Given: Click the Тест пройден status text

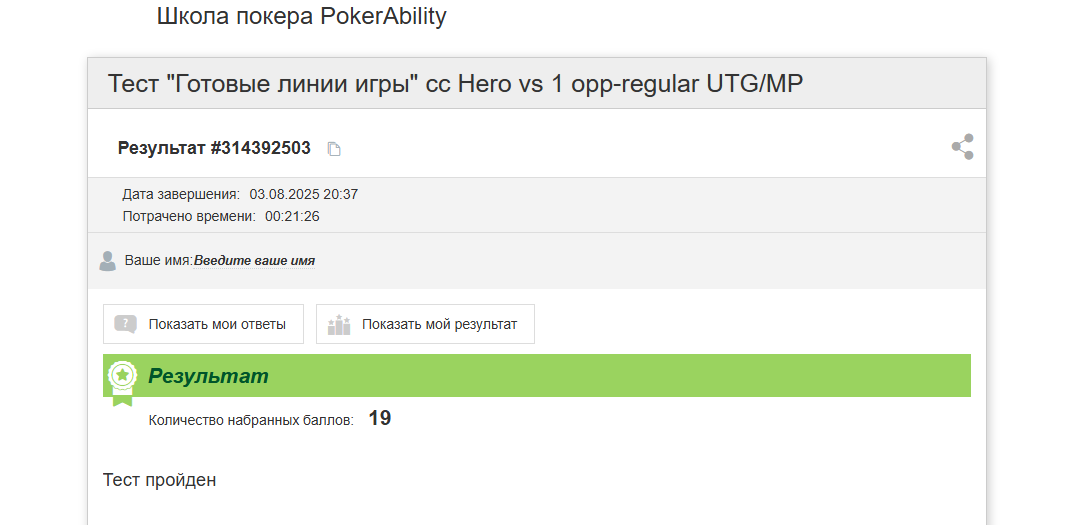Looking at the screenshot, I should (x=159, y=479).
